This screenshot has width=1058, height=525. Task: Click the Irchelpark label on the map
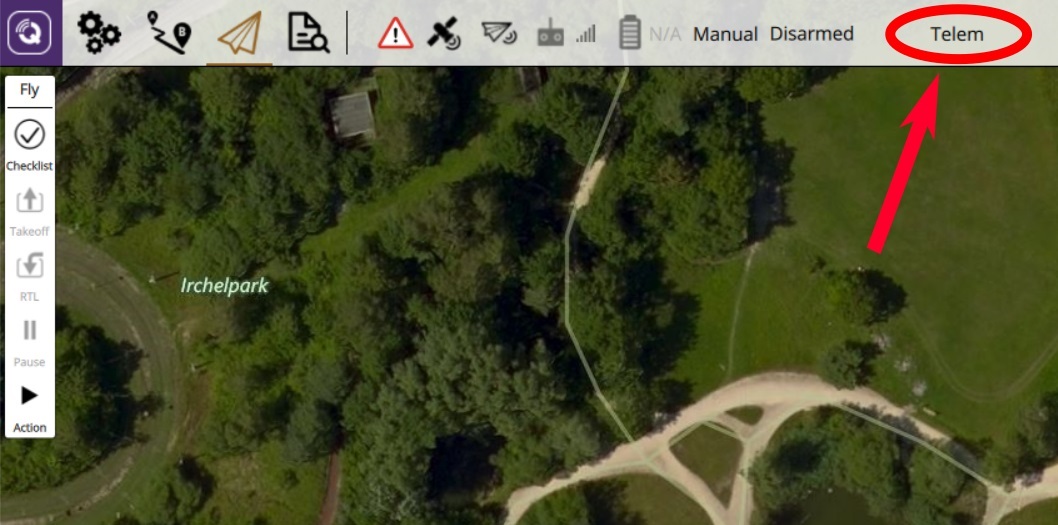click(224, 286)
